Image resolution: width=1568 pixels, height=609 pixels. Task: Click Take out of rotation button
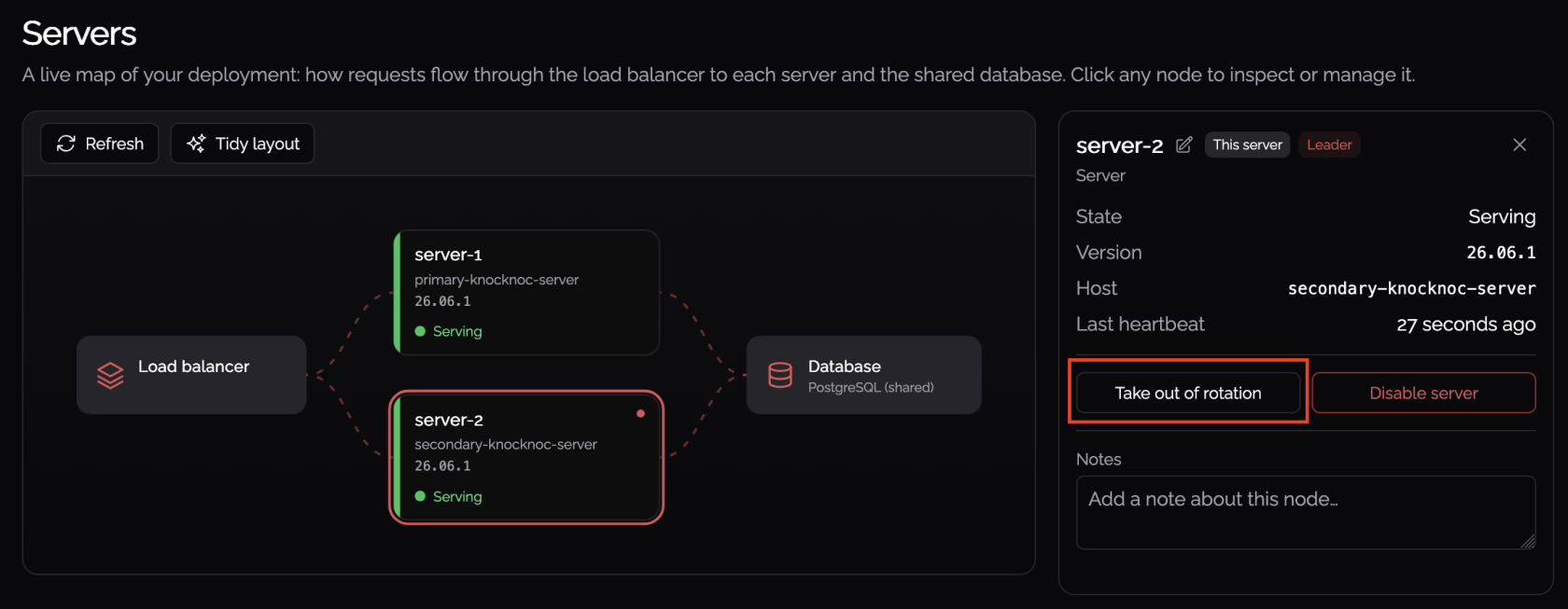pyautogui.click(x=1188, y=393)
